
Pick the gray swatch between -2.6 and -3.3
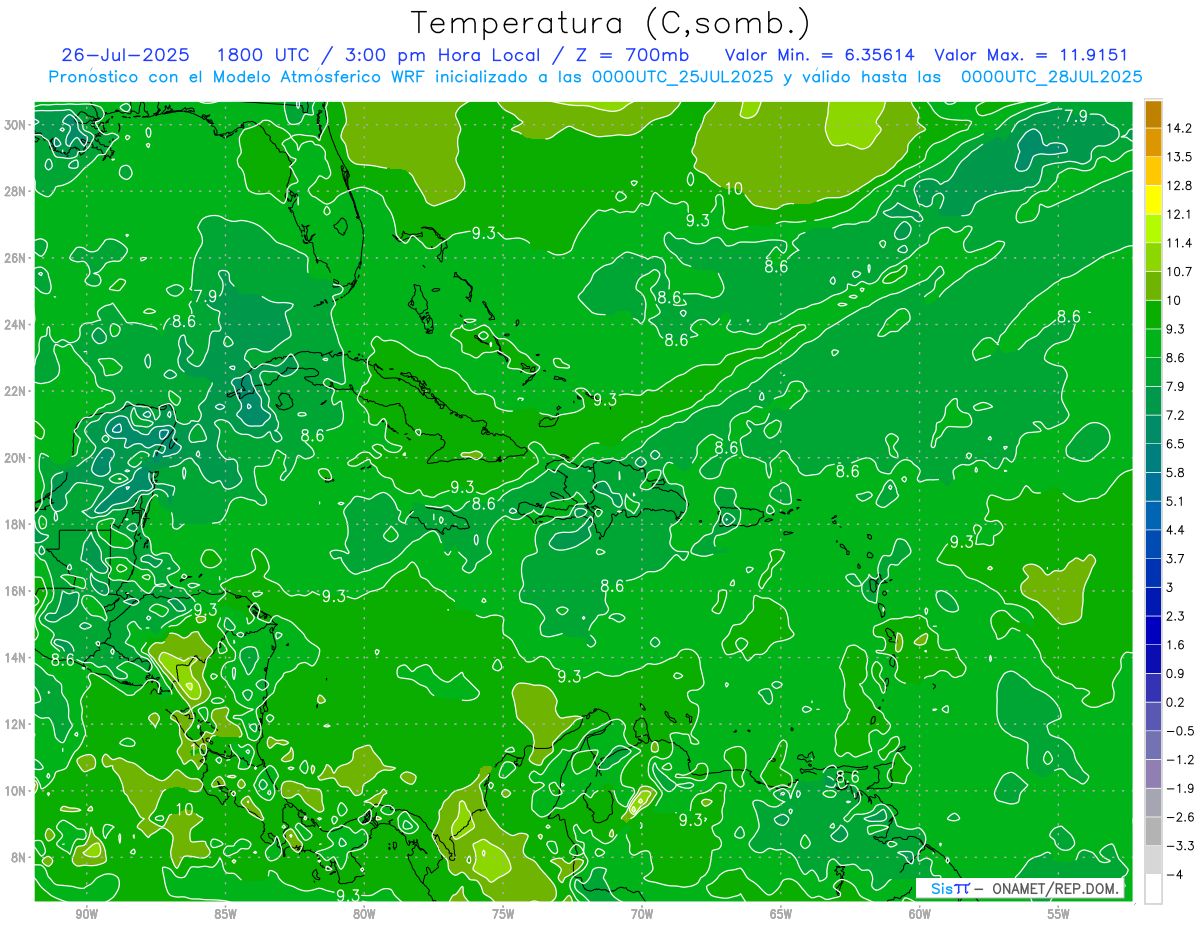(1153, 831)
